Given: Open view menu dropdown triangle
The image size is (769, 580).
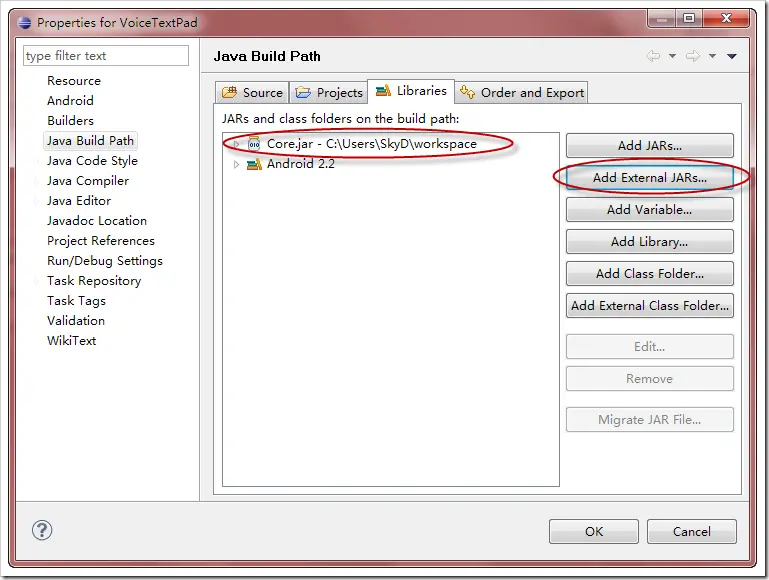Looking at the screenshot, I should click(732, 56).
